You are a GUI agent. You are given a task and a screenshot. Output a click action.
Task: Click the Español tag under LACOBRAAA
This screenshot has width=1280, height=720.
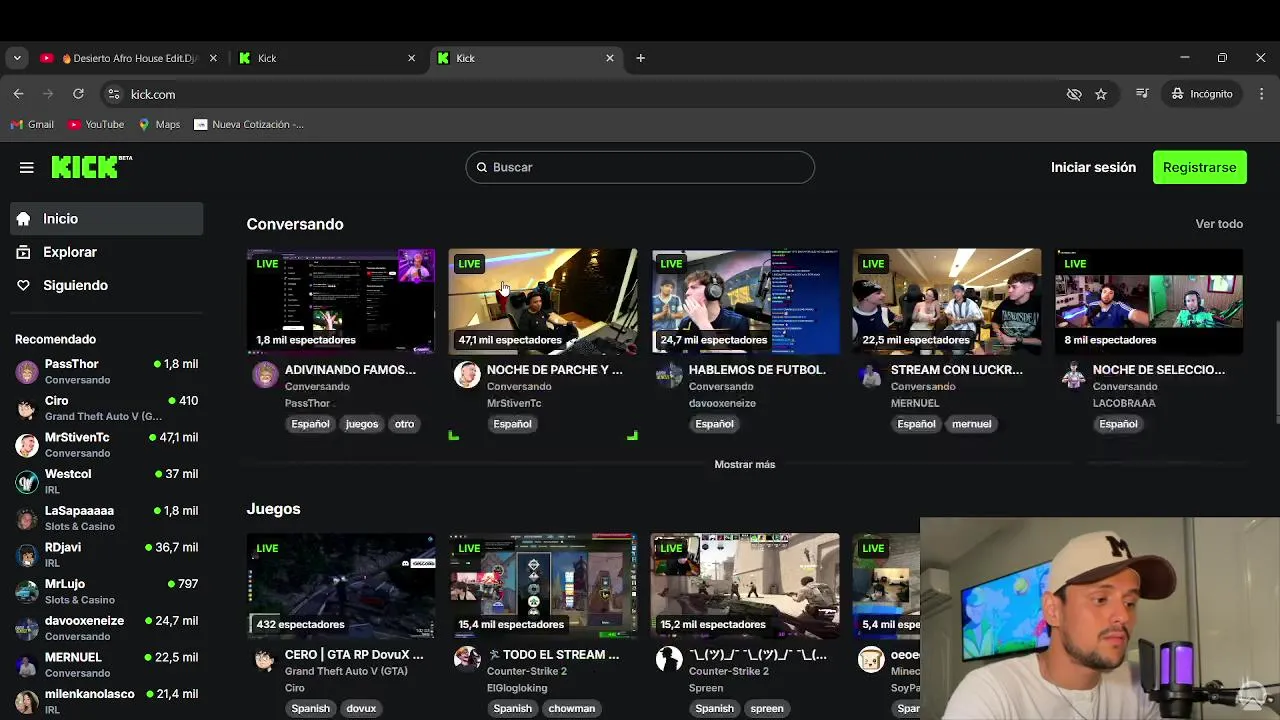pyautogui.click(x=1118, y=424)
